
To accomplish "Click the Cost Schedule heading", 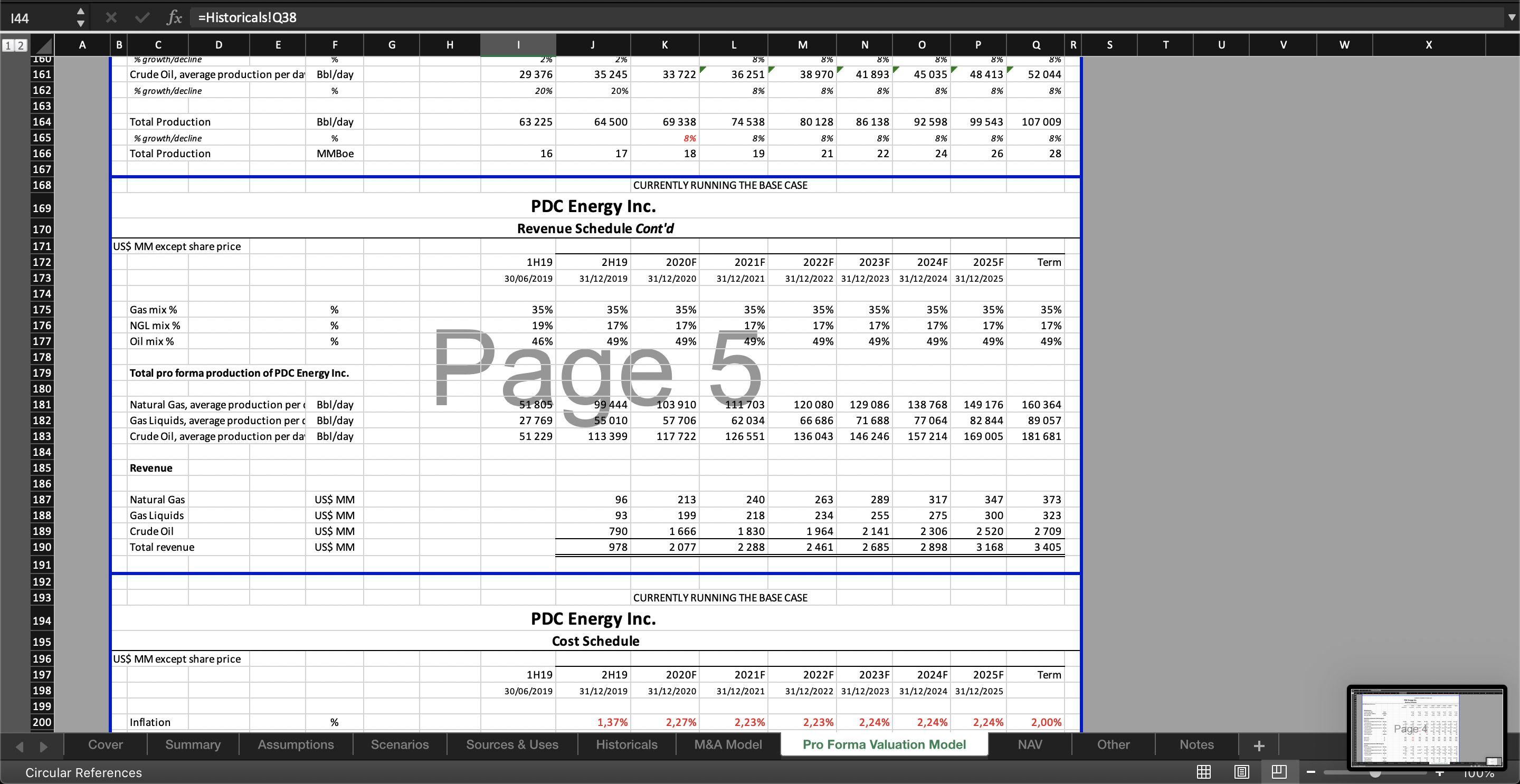I will pos(595,641).
